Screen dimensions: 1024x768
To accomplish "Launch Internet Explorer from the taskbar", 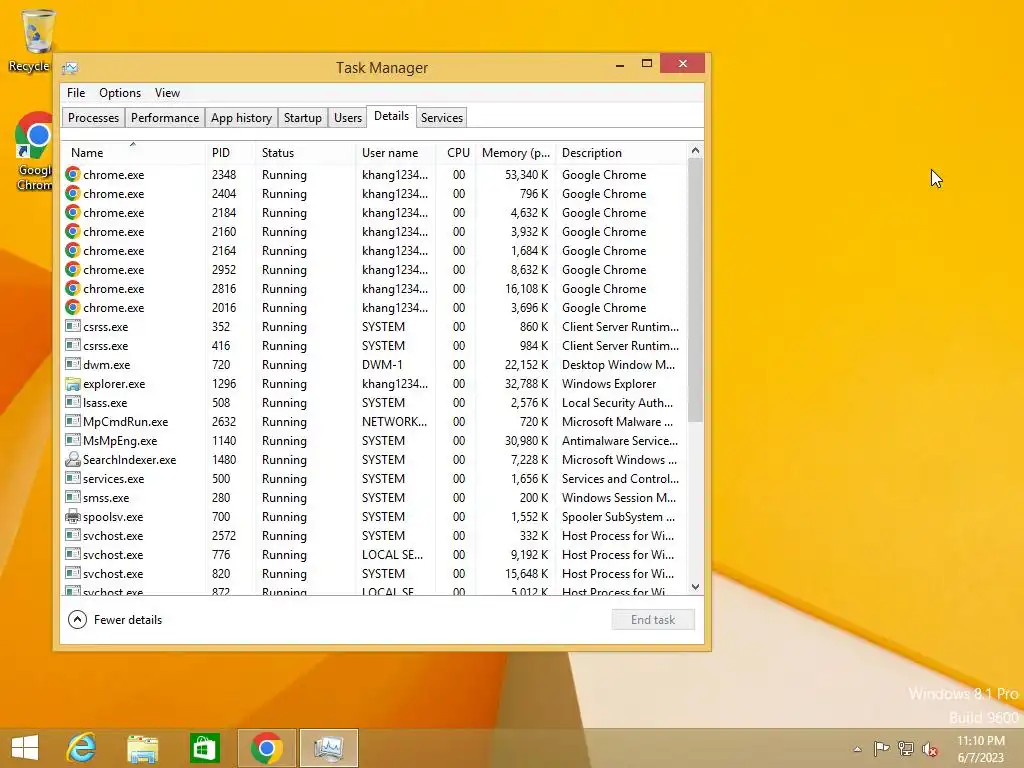I will [x=82, y=748].
